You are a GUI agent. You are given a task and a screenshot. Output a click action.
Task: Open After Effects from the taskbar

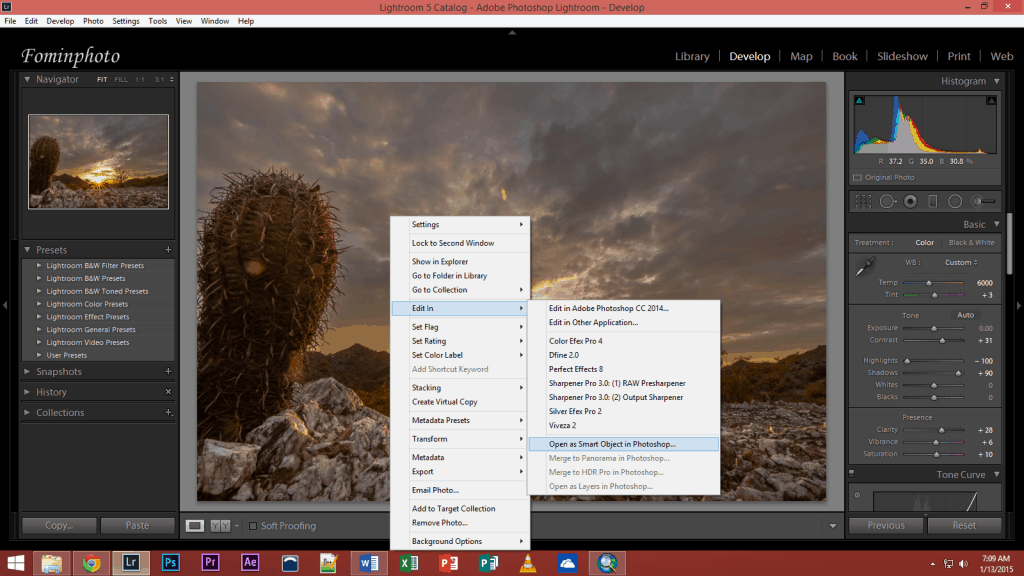point(250,562)
